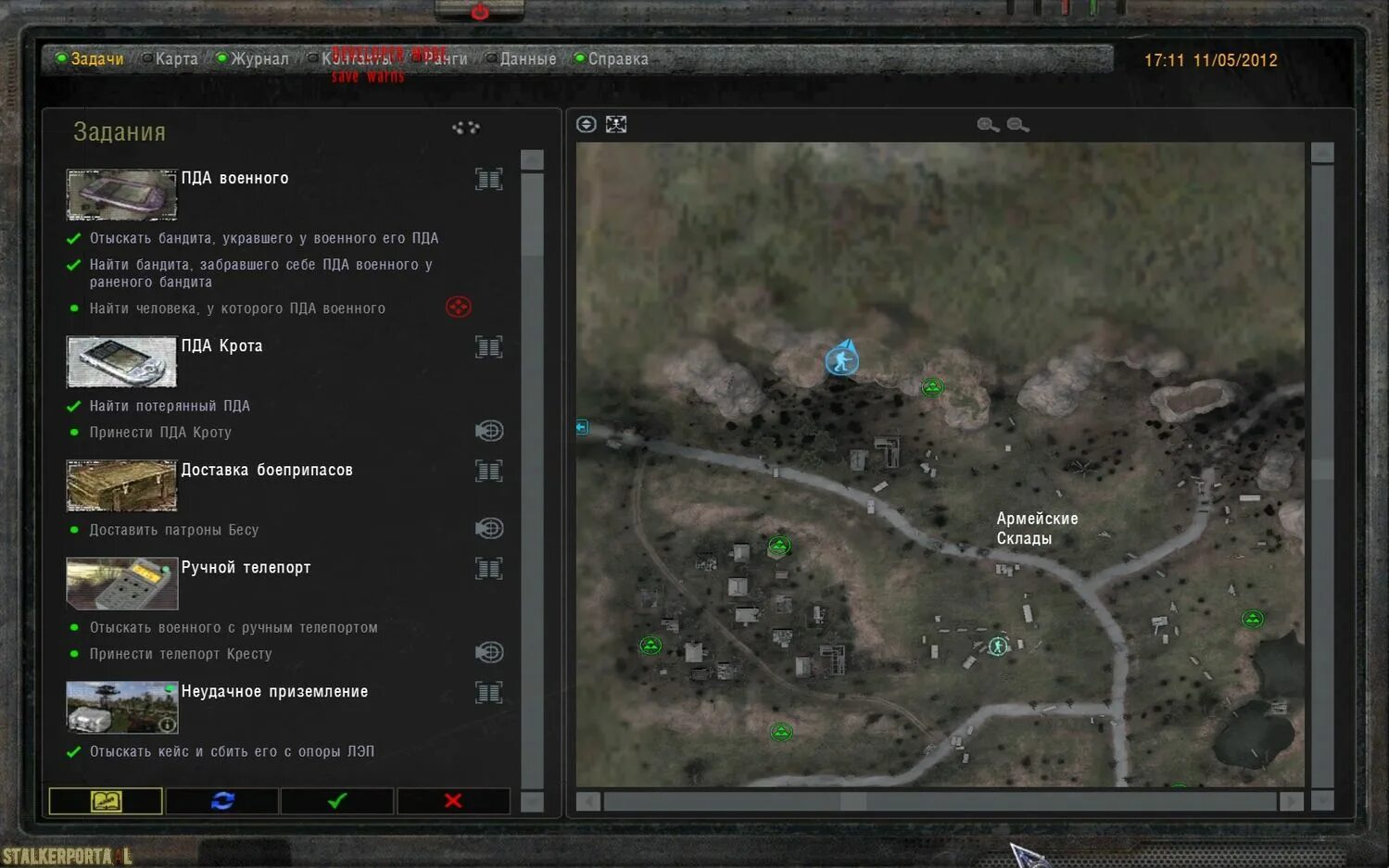Viewport: 1389px width, 868px height.
Task: Select objective Отыскать военного с ручным телепортом
Action: pos(234,627)
